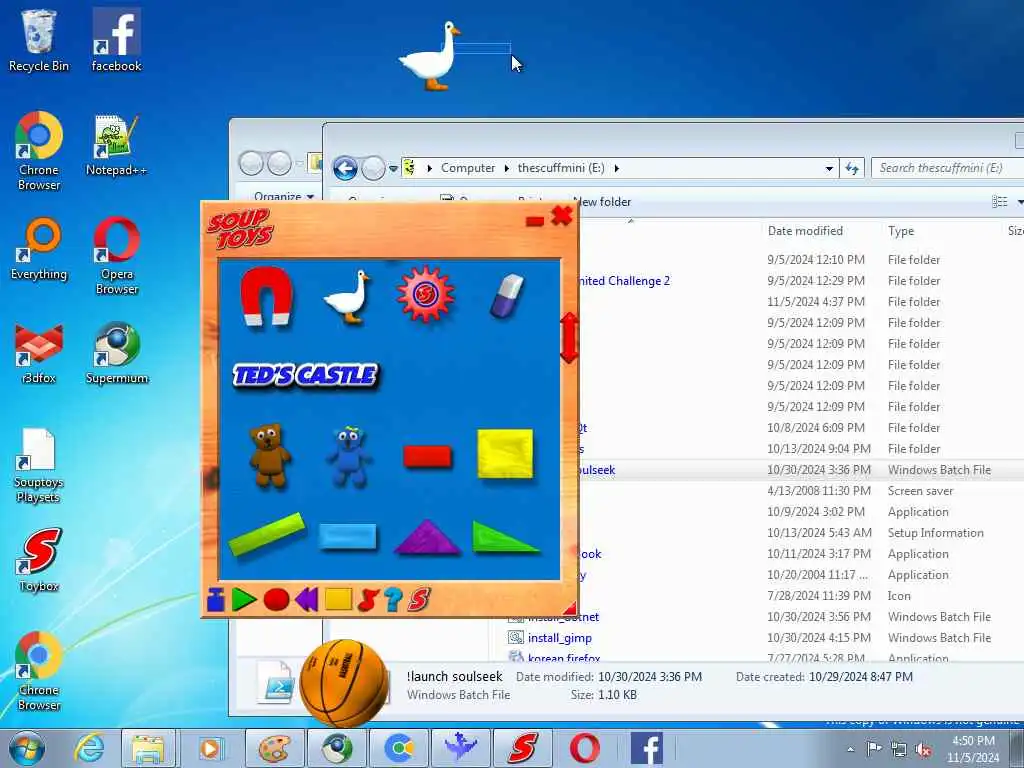Choose the light blue rectangle block
The height and width of the screenshot is (768, 1024).
coord(348,536)
